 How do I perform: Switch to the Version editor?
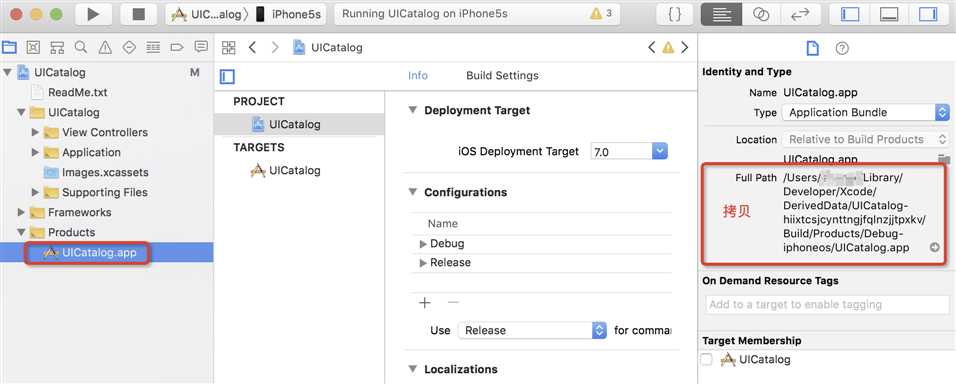click(802, 14)
